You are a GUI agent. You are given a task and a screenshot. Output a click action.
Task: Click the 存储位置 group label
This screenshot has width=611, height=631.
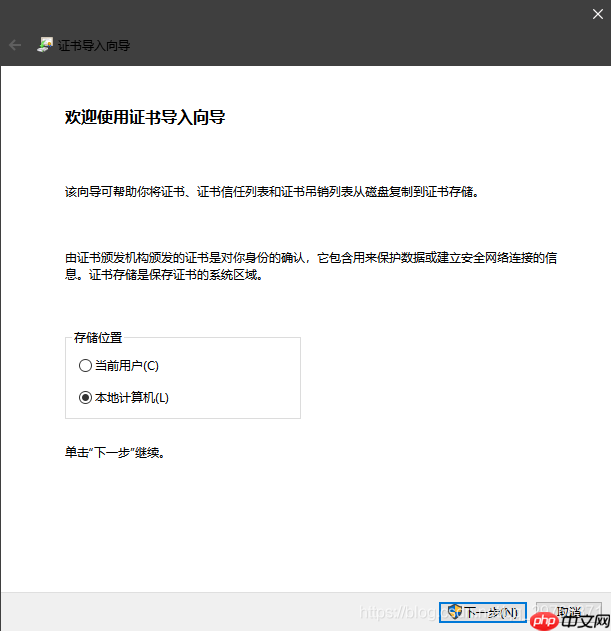coord(98,337)
